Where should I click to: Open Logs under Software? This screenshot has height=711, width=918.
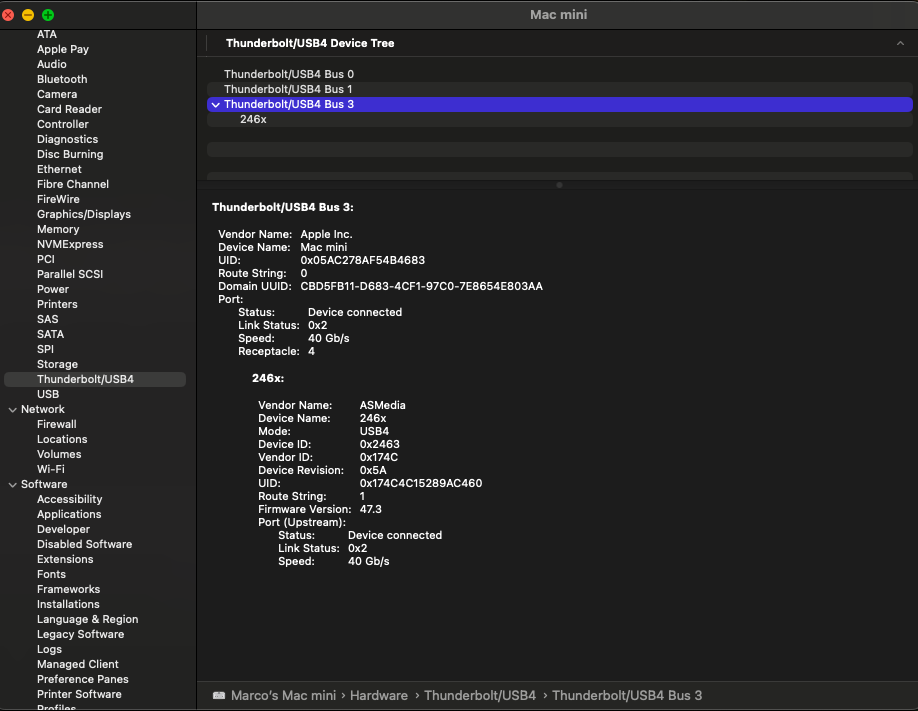pyautogui.click(x=49, y=649)
